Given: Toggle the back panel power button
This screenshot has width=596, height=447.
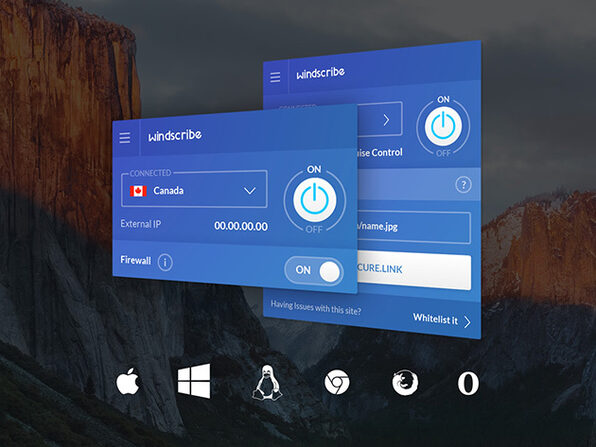Looking at the screenshot, I should point(443,126).
